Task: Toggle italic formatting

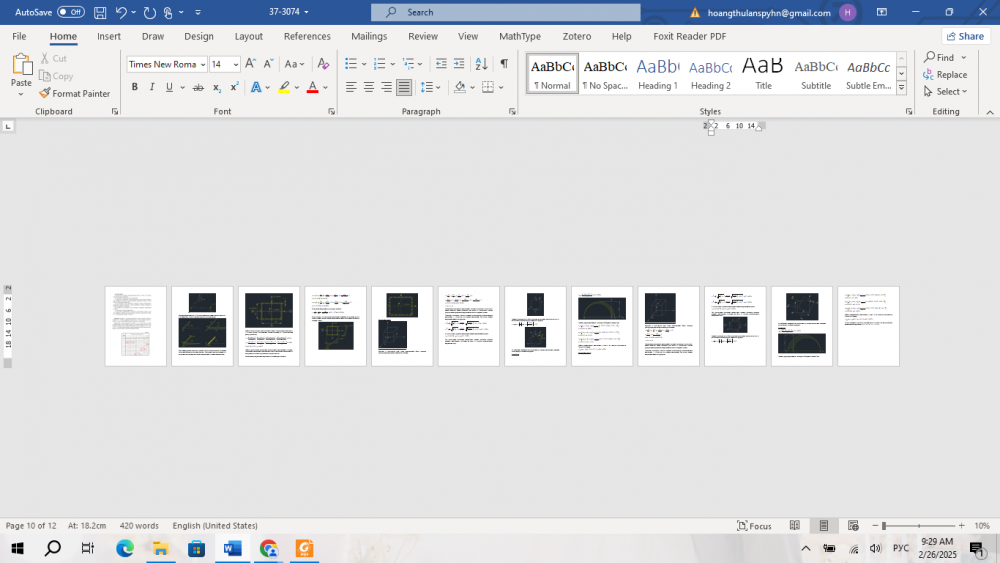Action: (x=152, y=87)
